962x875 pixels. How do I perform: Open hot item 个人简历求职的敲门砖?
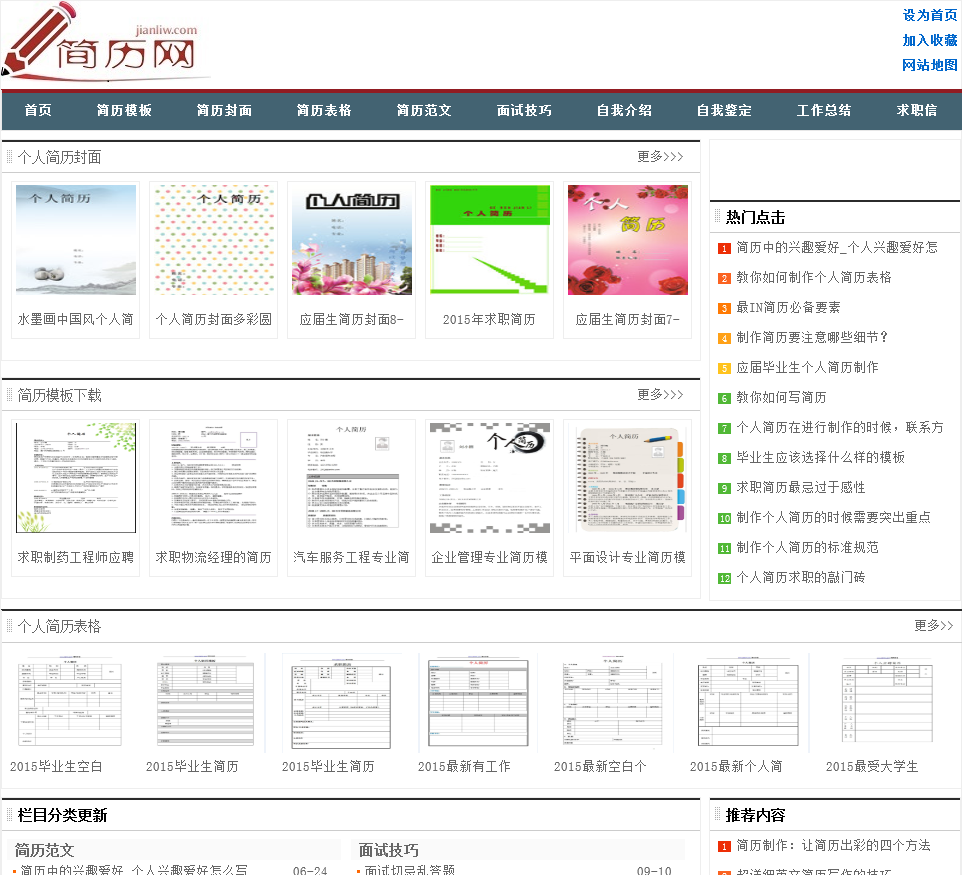click(x=801, y=578)
